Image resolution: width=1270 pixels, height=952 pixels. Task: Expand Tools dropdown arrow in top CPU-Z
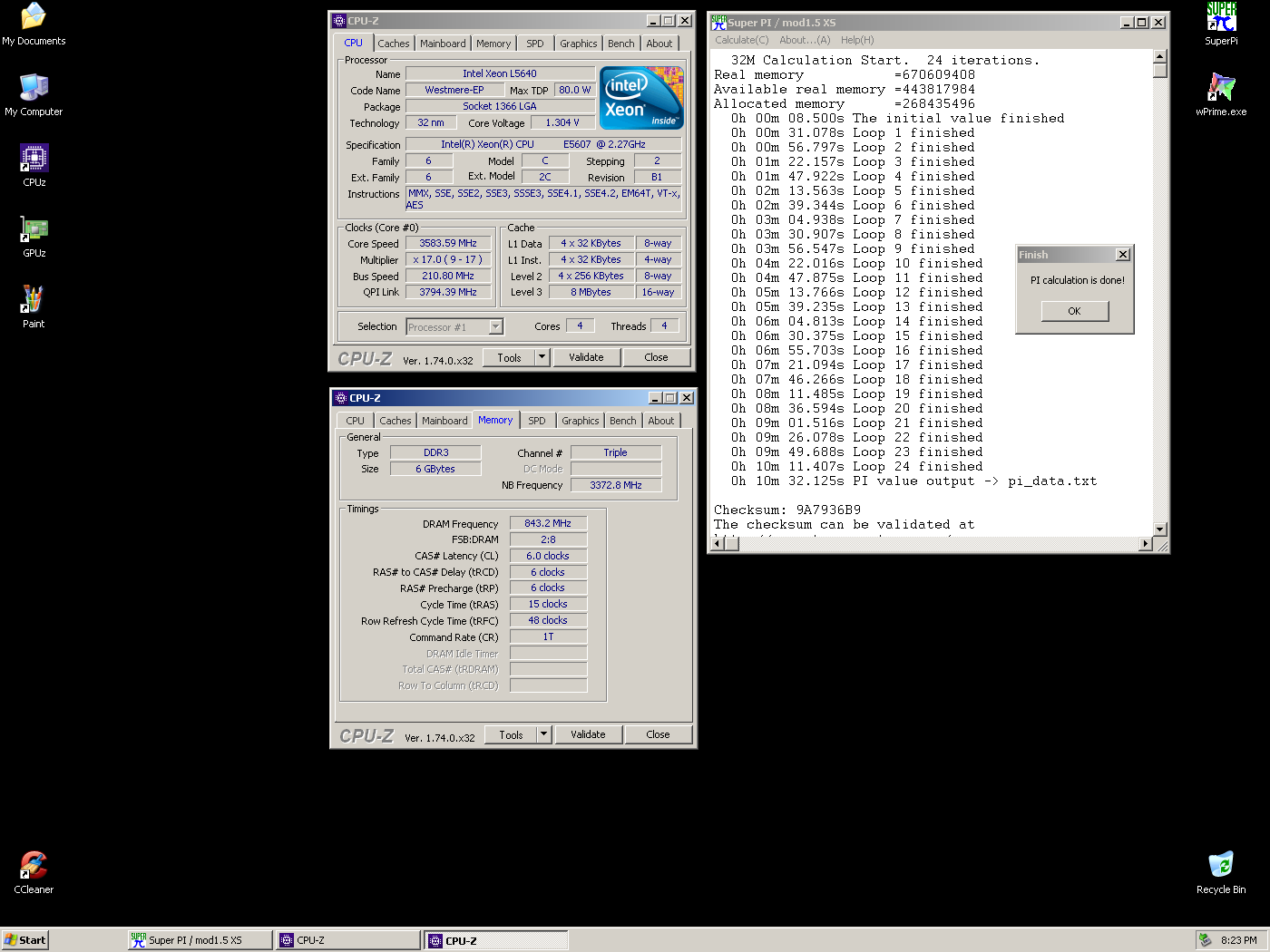click(x=542, y=357)
